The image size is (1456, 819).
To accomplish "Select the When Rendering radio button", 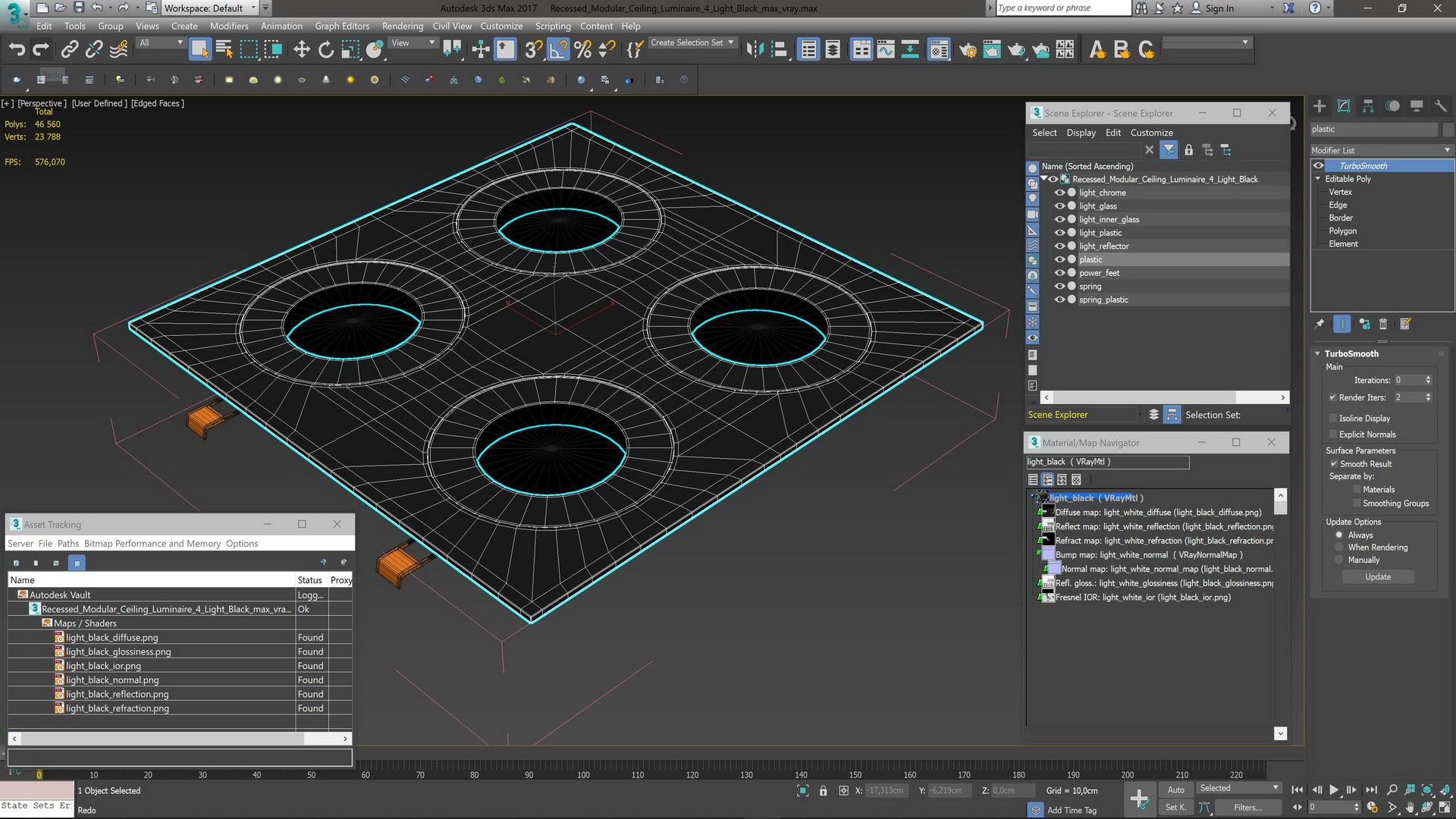I will click(x=1339, y=548).
